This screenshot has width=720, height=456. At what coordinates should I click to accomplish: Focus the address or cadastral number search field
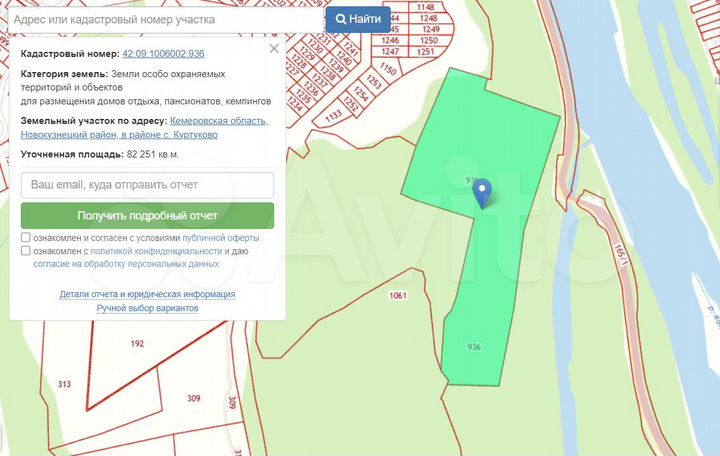[166, 20]
